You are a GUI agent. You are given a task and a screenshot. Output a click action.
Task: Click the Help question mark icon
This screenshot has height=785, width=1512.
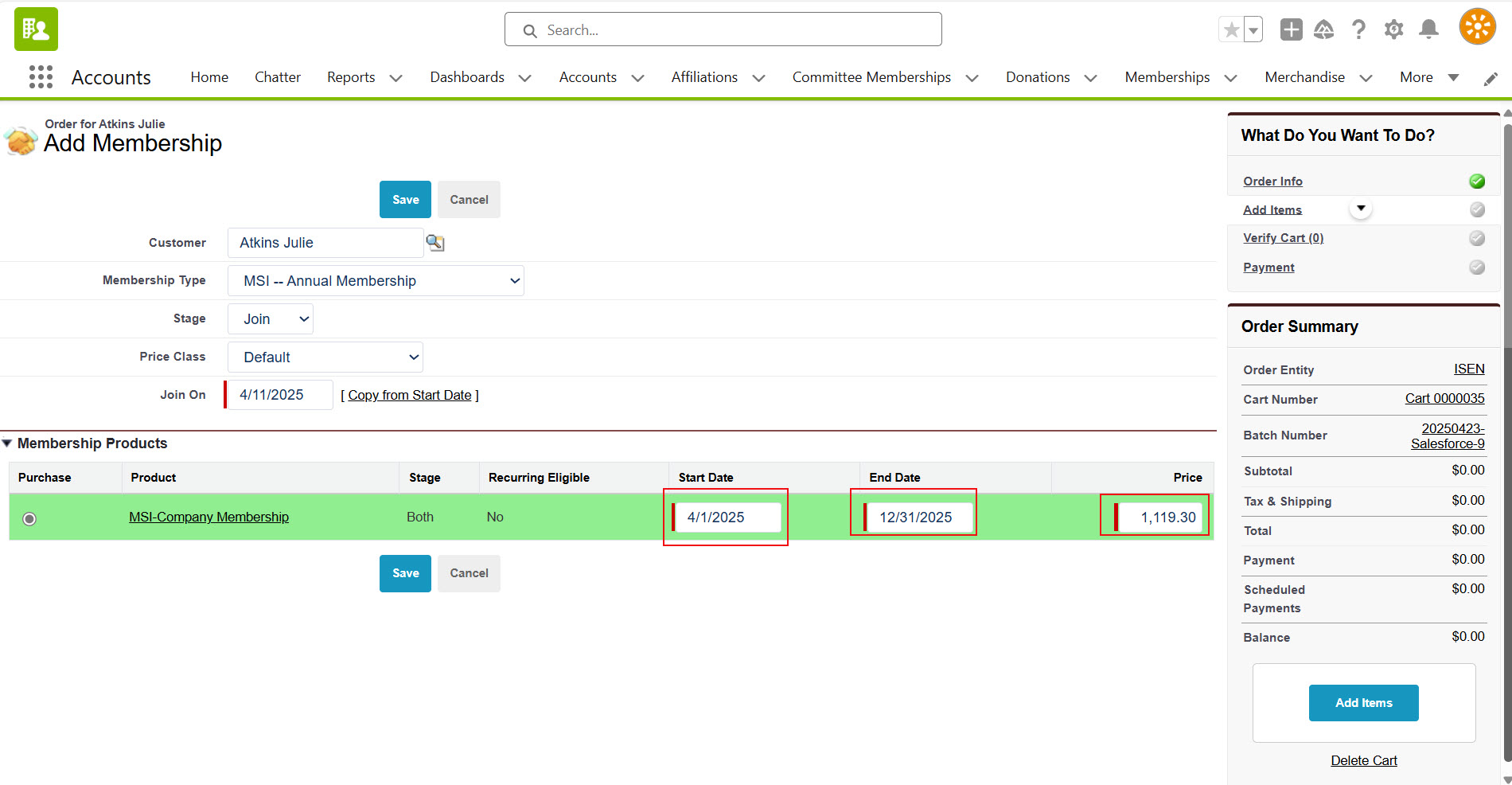pos(1358,30)
